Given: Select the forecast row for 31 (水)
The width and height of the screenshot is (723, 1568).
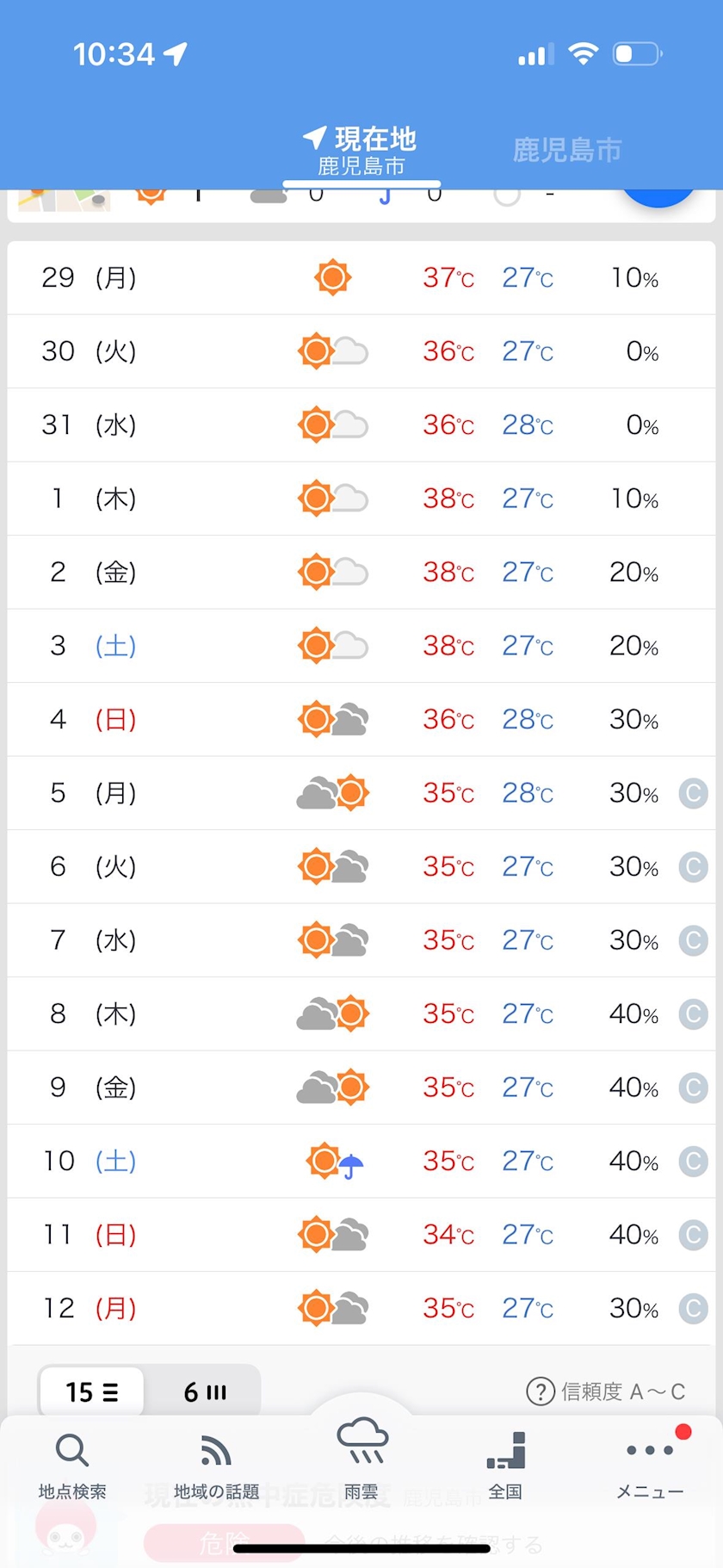Looking at the screenshot, I should tap(361, 425).
